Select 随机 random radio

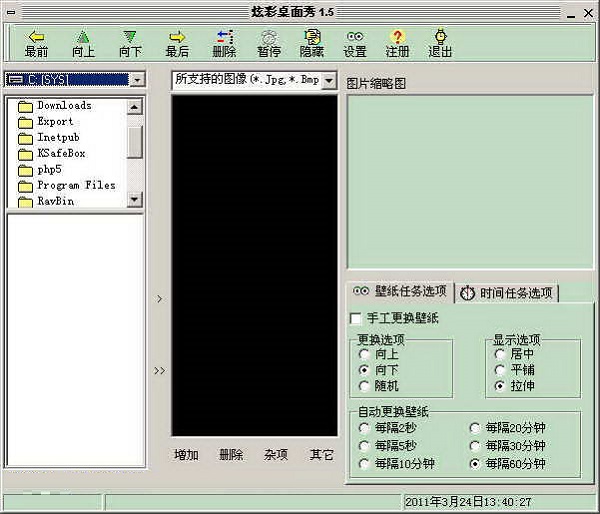[x=364, y=386]
